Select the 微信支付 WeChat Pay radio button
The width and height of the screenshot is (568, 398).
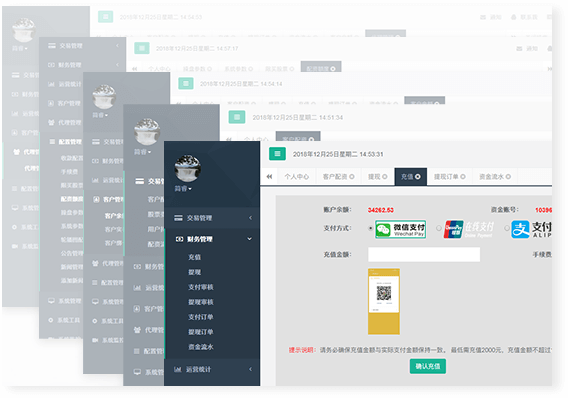[x=370, y=228]
